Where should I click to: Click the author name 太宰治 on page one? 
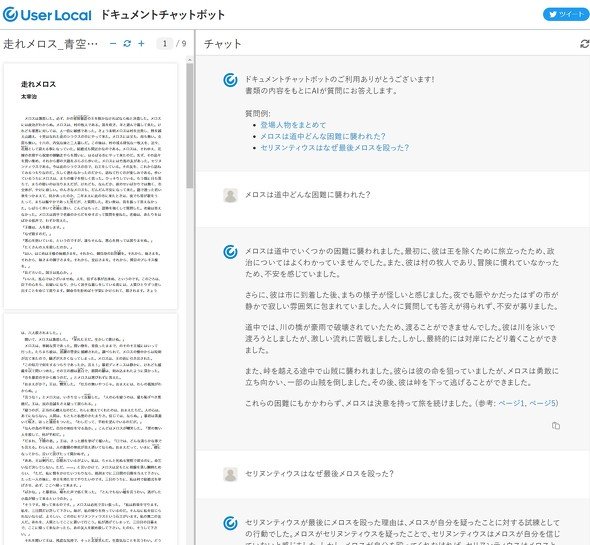(29, 97)
